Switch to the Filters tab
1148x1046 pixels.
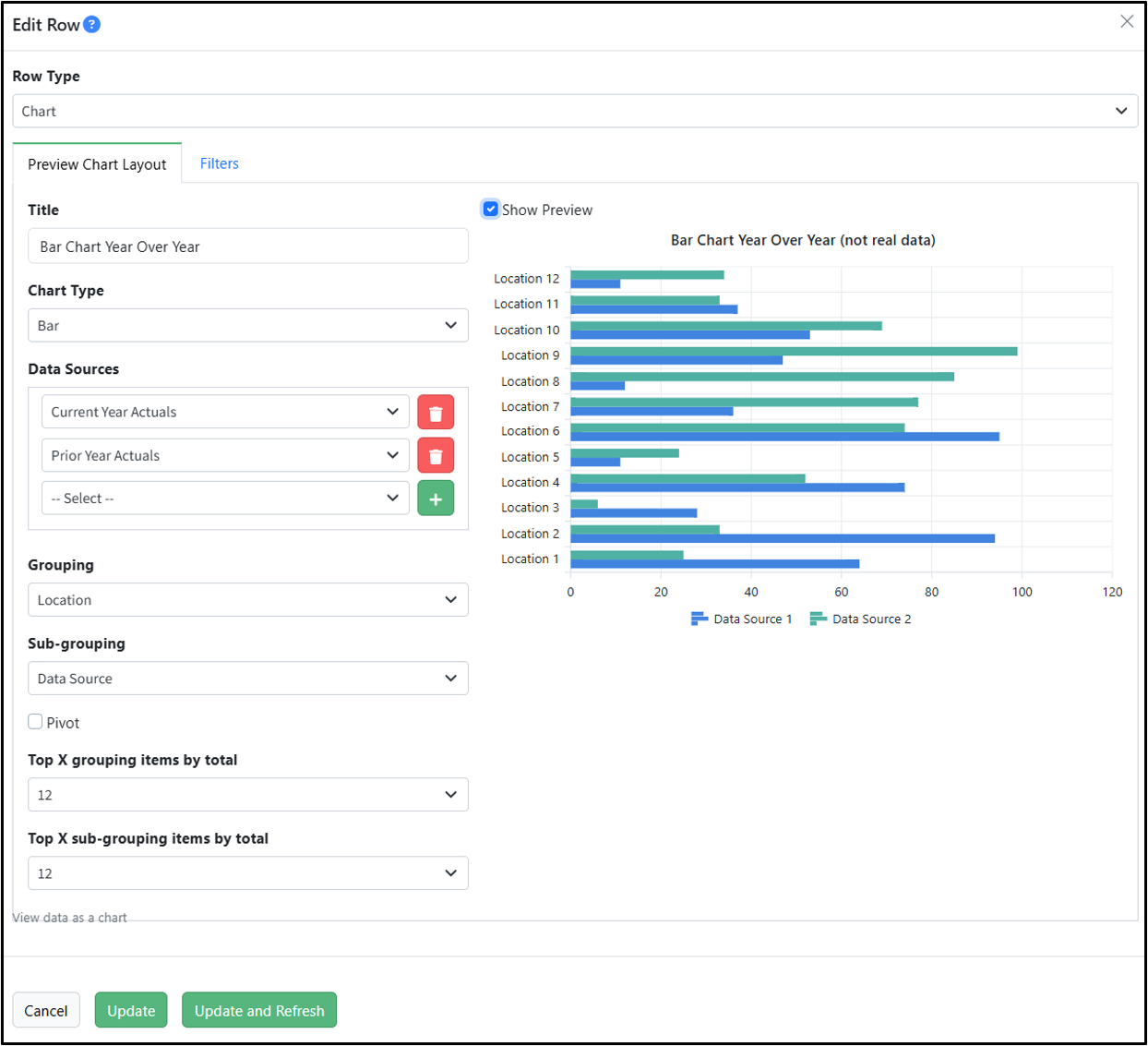point(220,163)
